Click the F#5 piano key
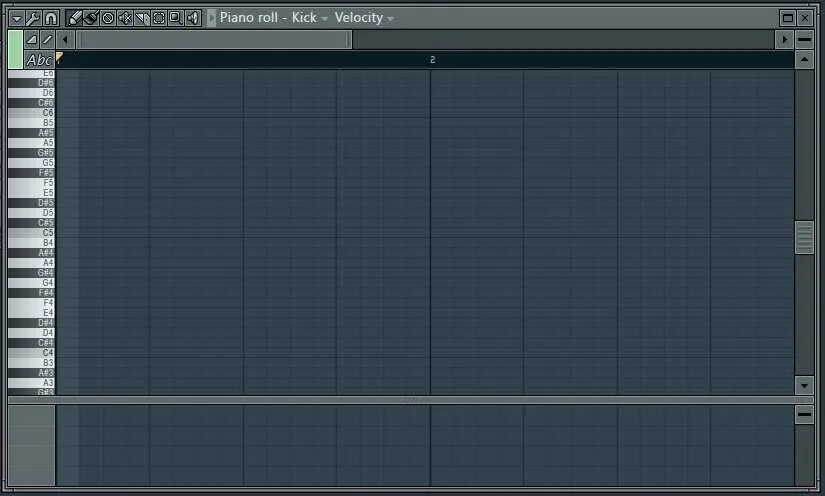The image size is (825, 496). point(32,173)
